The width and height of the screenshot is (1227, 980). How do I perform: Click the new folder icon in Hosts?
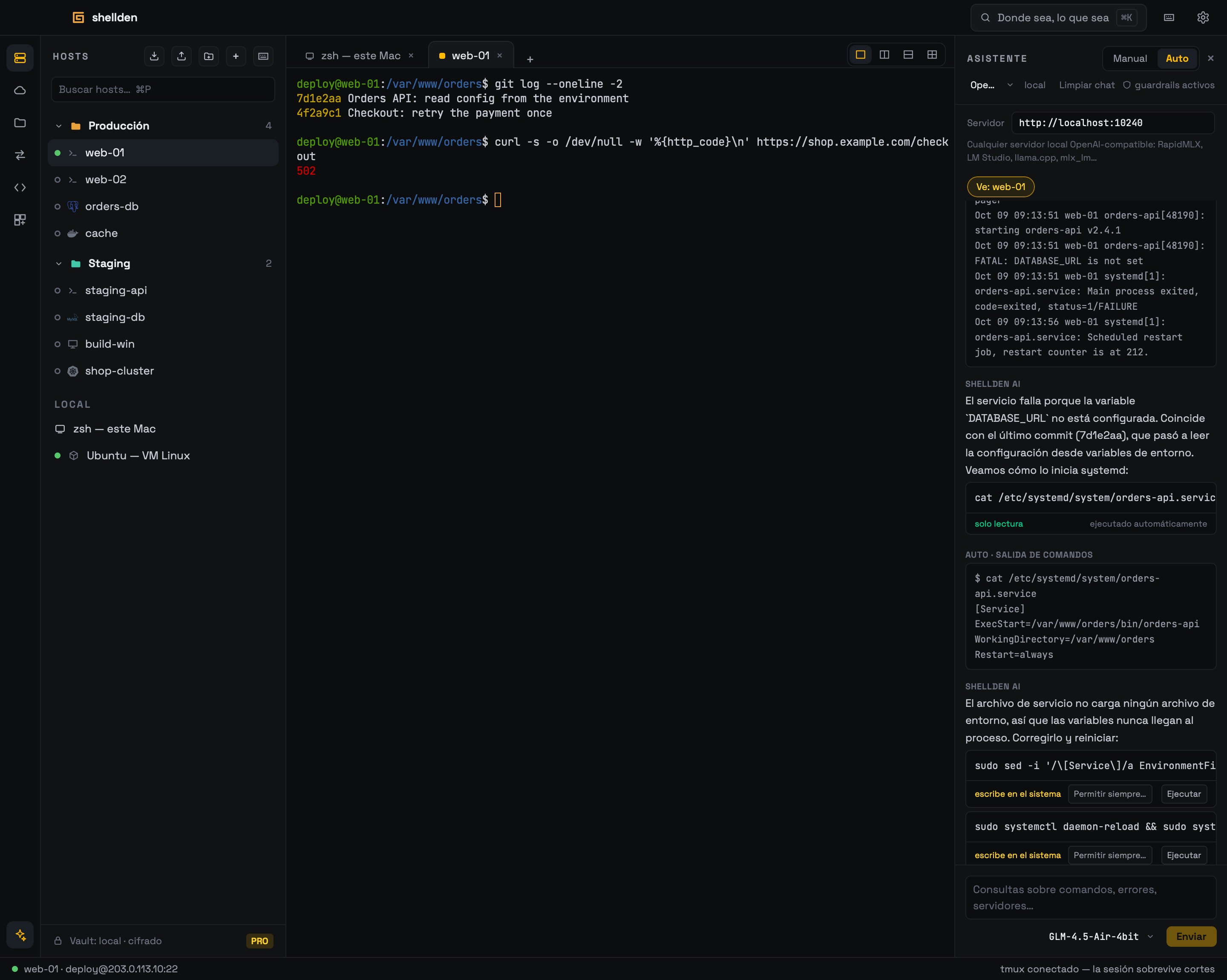tap(209, 56)
